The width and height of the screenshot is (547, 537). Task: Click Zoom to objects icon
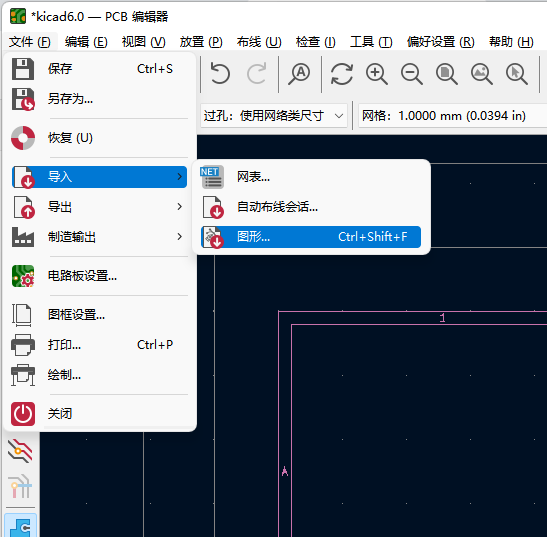point(482,74)
